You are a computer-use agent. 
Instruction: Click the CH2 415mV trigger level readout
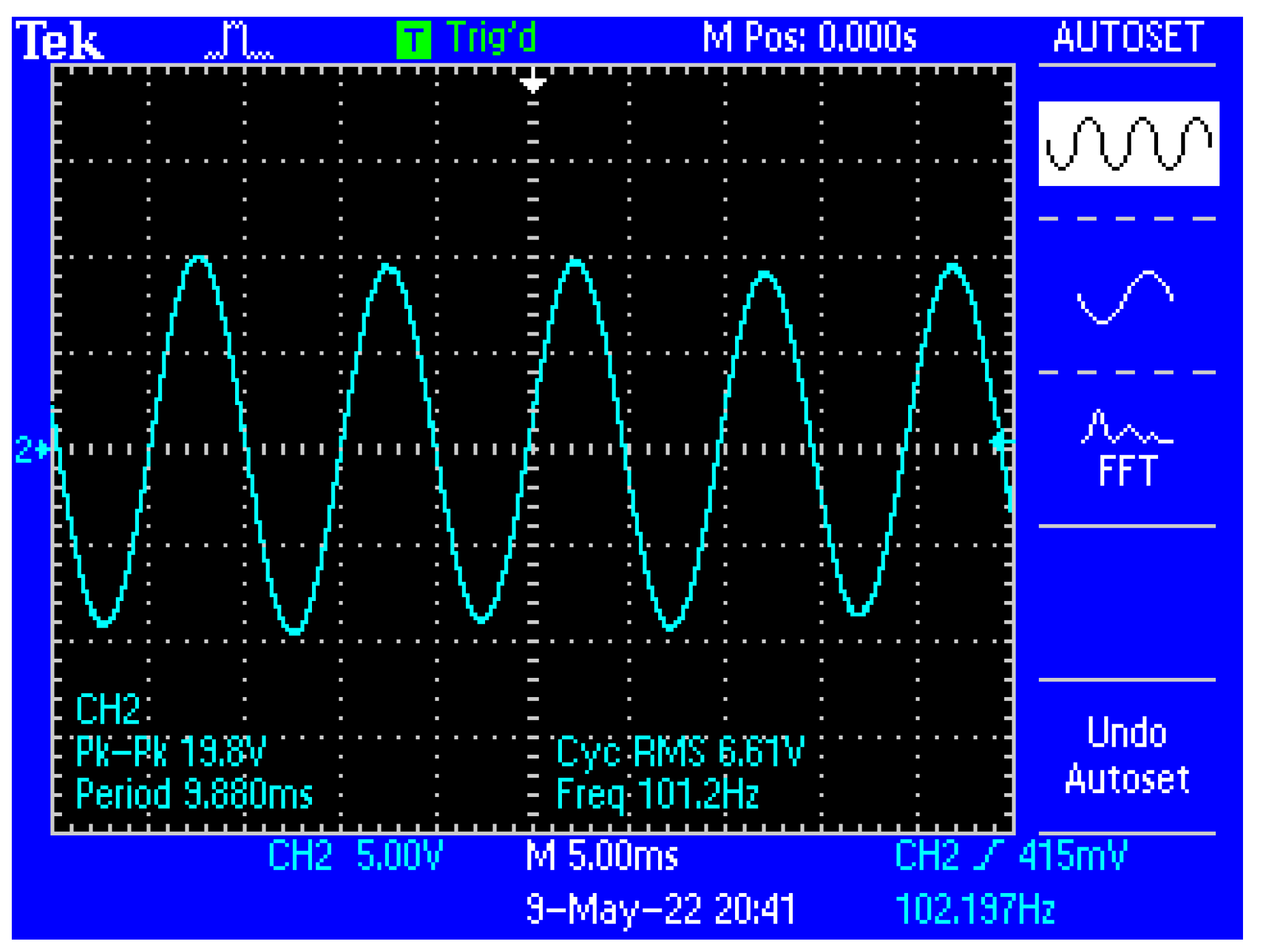pos(1010,855)
